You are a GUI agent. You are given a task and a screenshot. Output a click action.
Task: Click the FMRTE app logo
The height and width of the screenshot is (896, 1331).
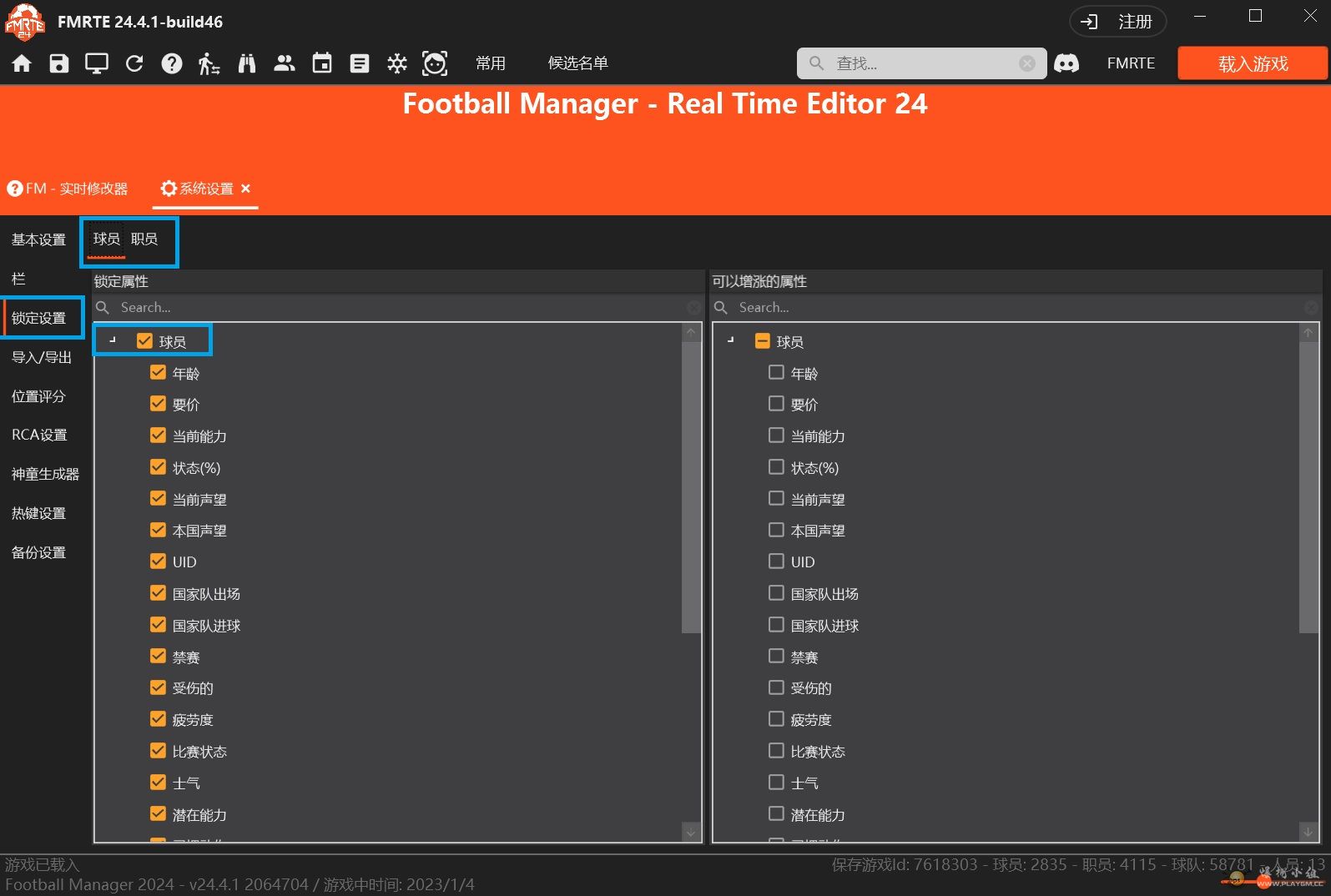point(24,22)
